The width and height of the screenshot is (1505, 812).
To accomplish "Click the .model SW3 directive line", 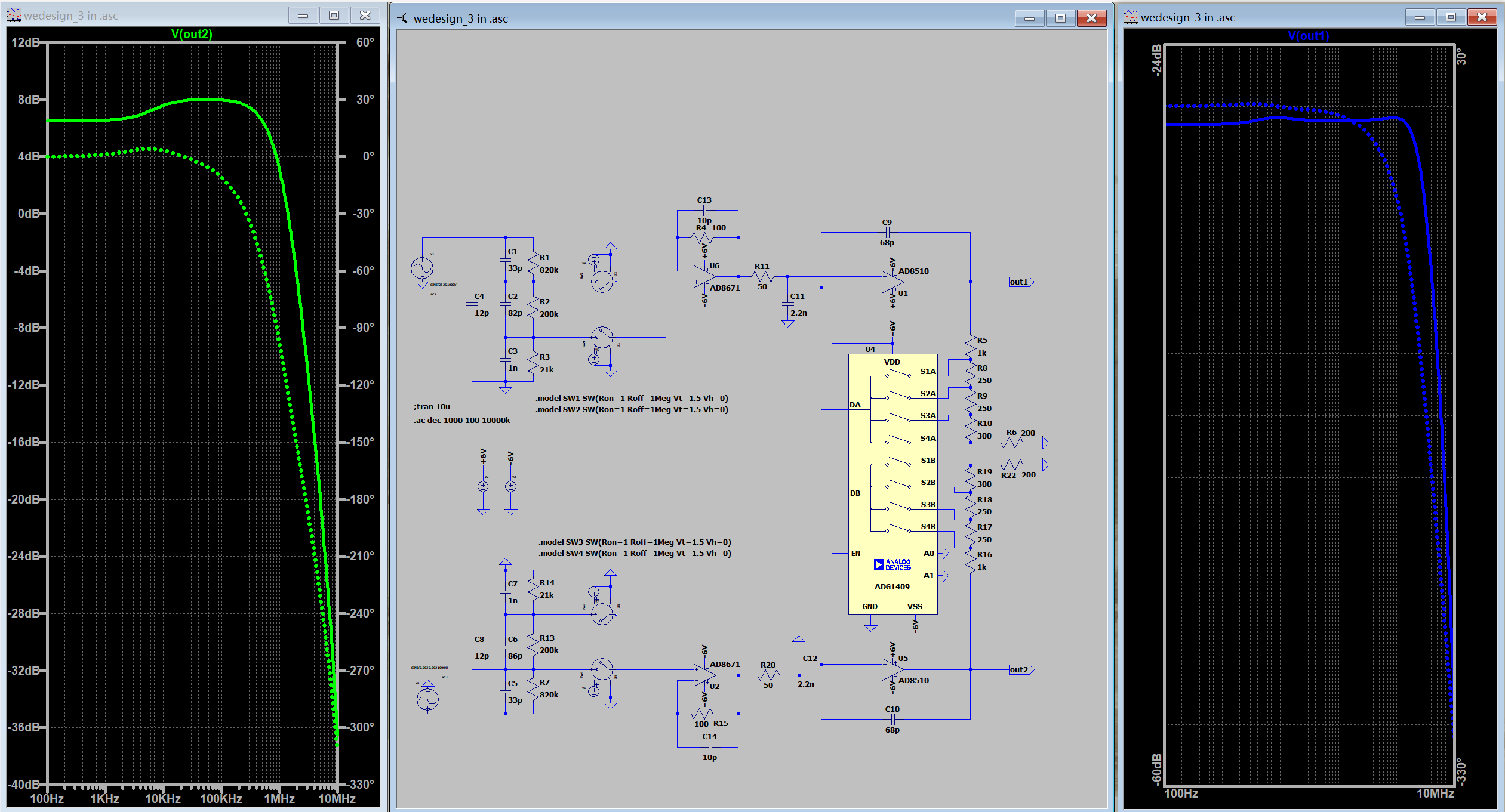I will (x=635, y=542).
